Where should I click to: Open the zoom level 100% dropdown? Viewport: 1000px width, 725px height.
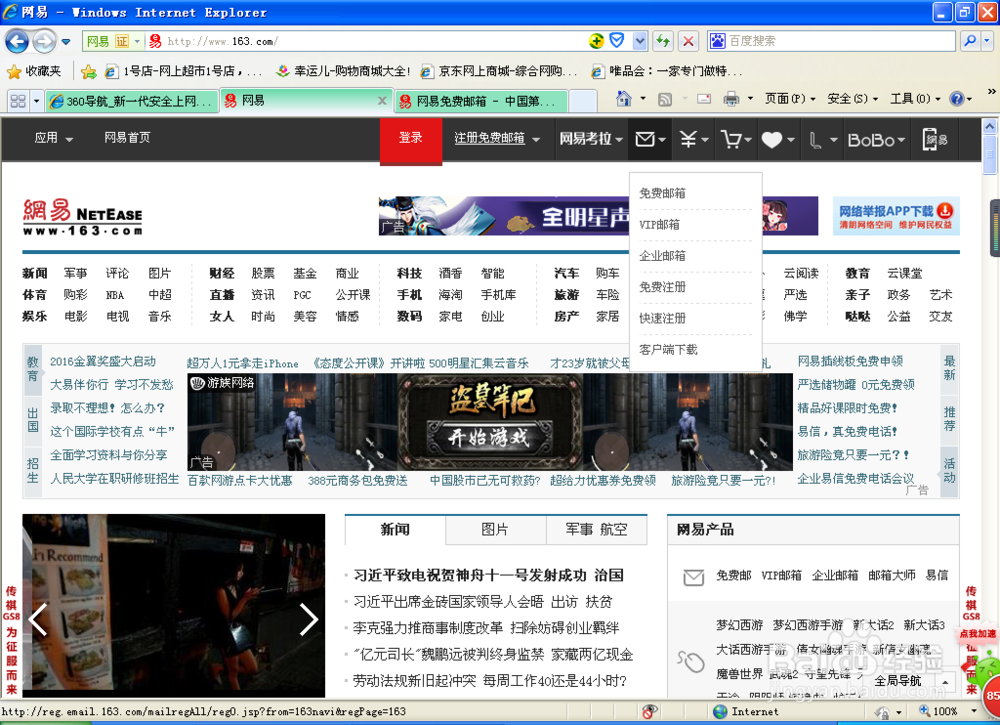(974, 711)
